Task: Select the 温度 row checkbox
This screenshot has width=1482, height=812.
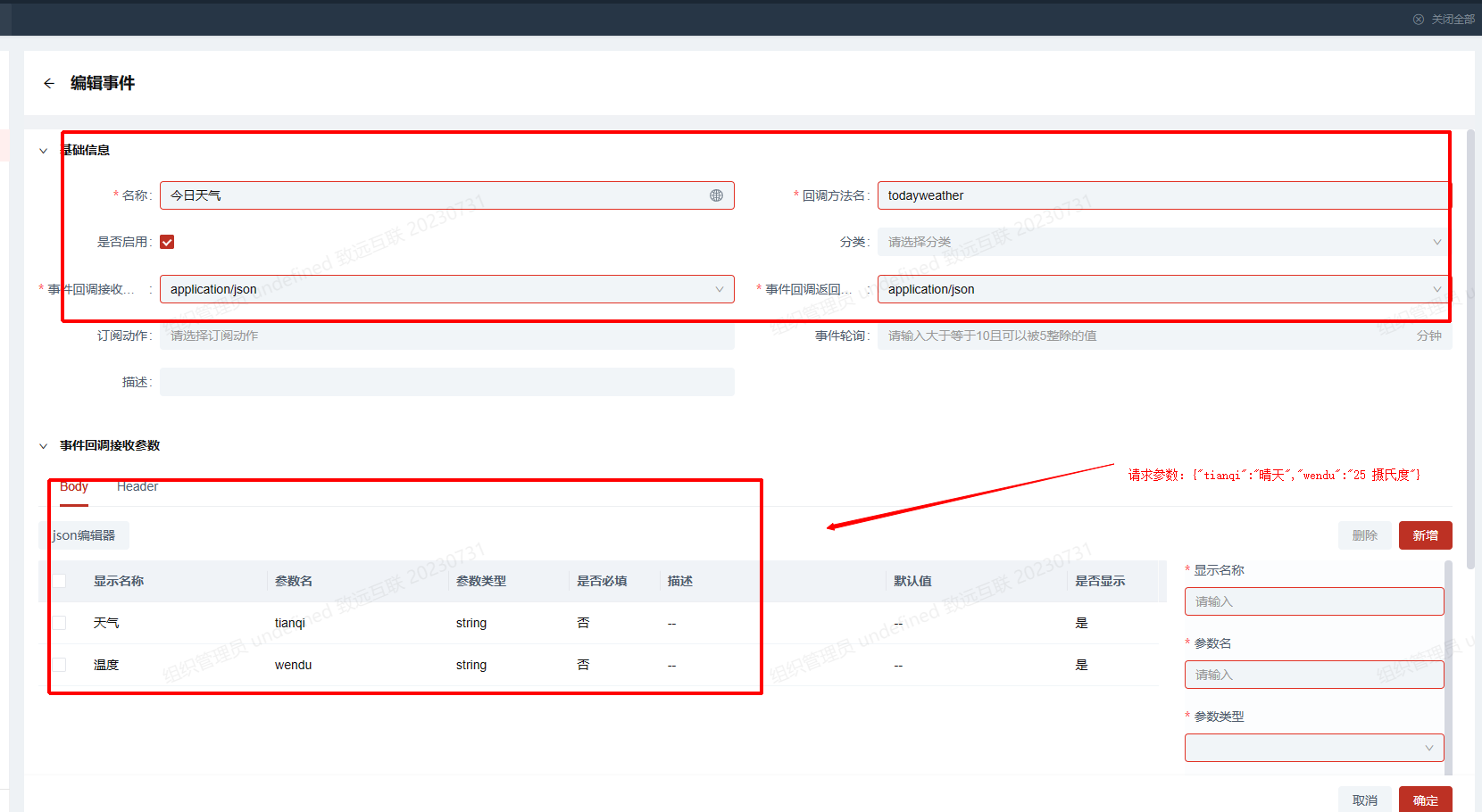Action: point(59,665)
